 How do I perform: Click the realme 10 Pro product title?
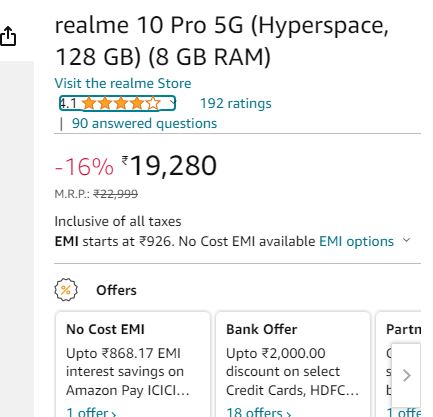(x=222, y=41)
